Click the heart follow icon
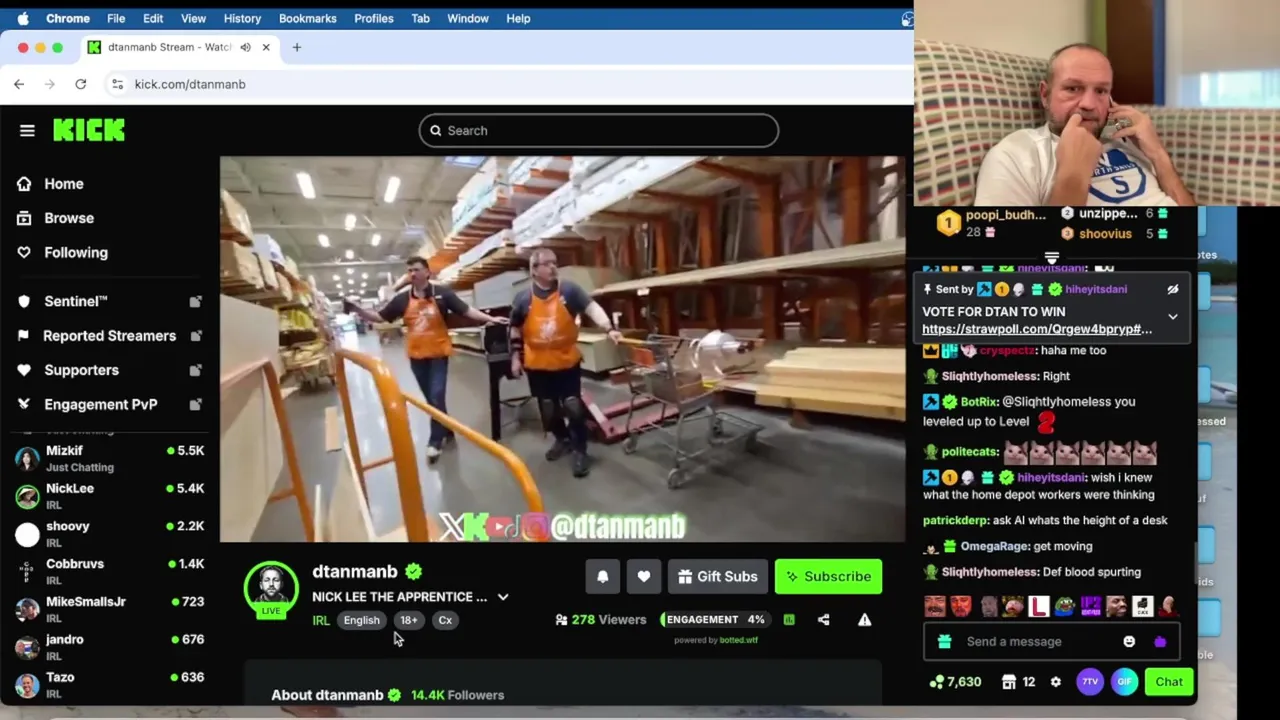 pyautogui.click(x=643, y=577)
